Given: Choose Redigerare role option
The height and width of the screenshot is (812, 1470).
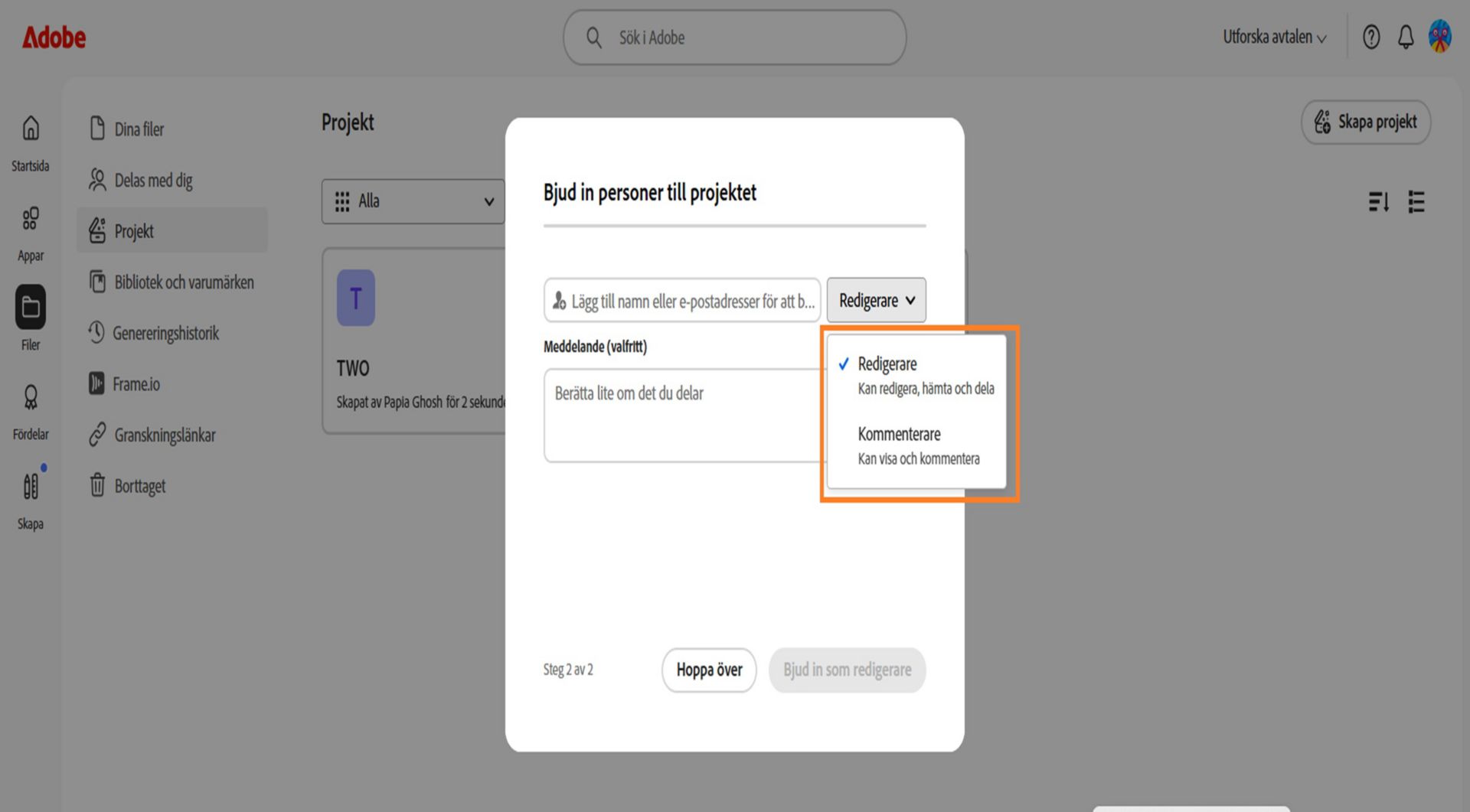Looking at the screenshot, I should click(x=916, y=375).
